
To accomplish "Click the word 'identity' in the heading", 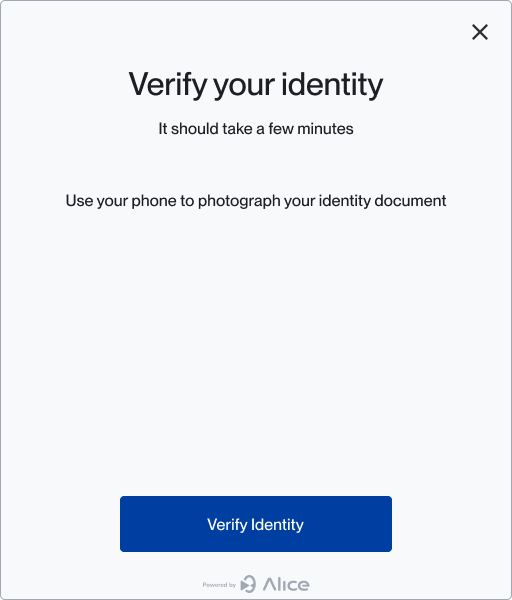I will (x=332, y=85).
